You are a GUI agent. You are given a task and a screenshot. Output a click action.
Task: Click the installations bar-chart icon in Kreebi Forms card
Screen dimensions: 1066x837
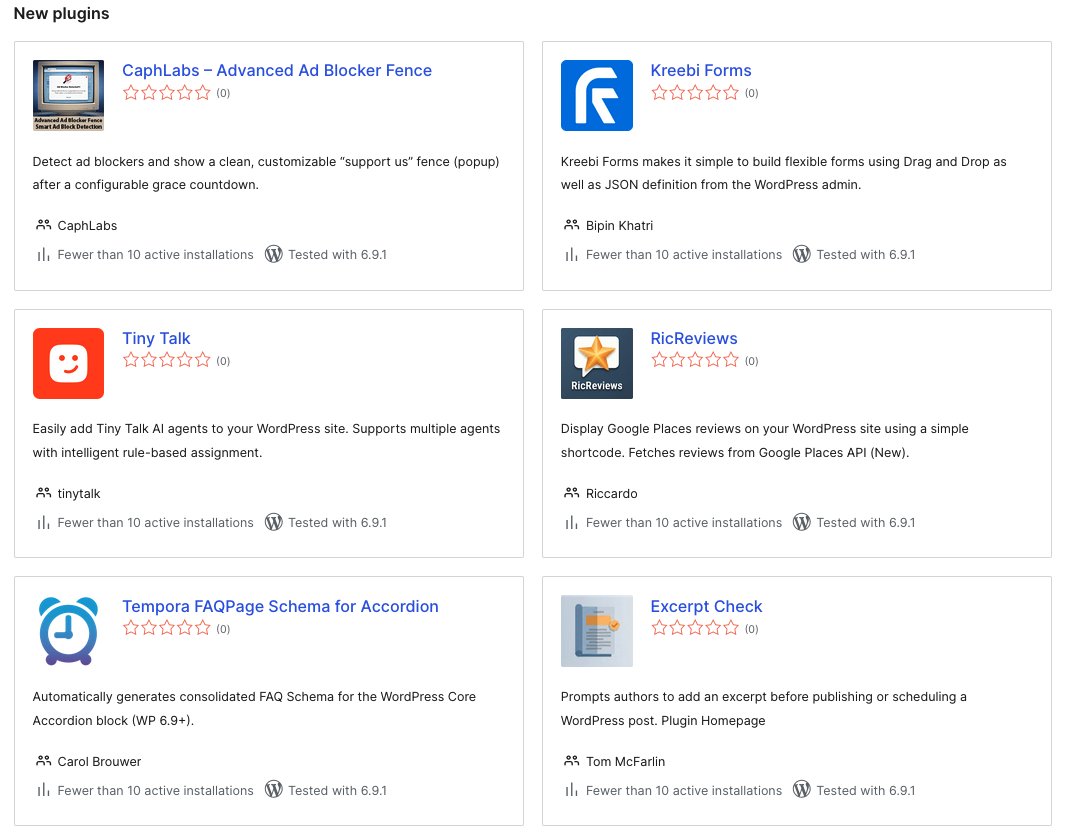point(572,254)
